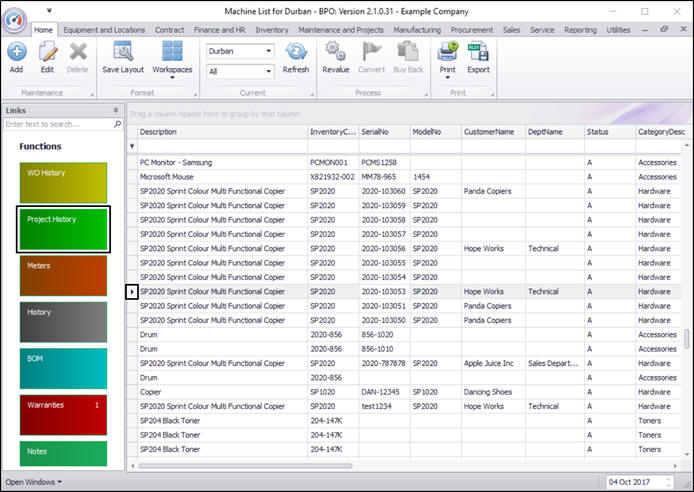694x492 pixels.
Task: Switch to the Inventory ribbon tab
Action: tap(272, 30)
